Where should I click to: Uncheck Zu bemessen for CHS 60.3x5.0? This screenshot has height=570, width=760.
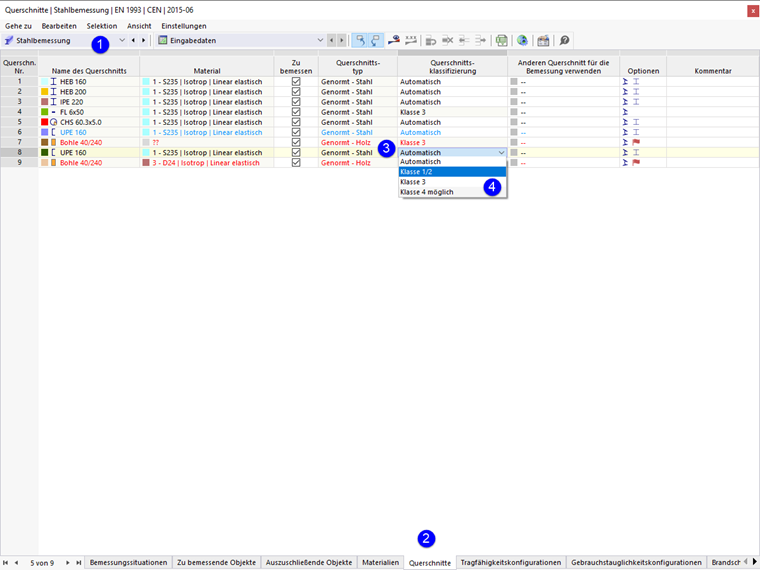[296, 122]
